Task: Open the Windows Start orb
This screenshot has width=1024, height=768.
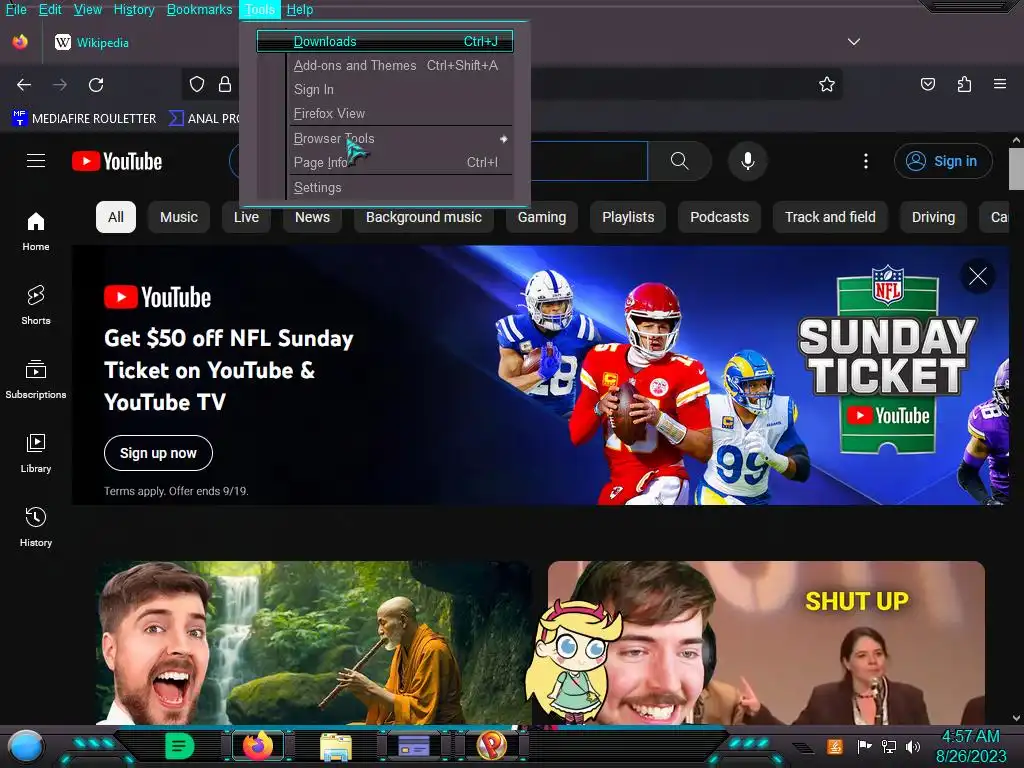Action: click(x=26, y=746)
